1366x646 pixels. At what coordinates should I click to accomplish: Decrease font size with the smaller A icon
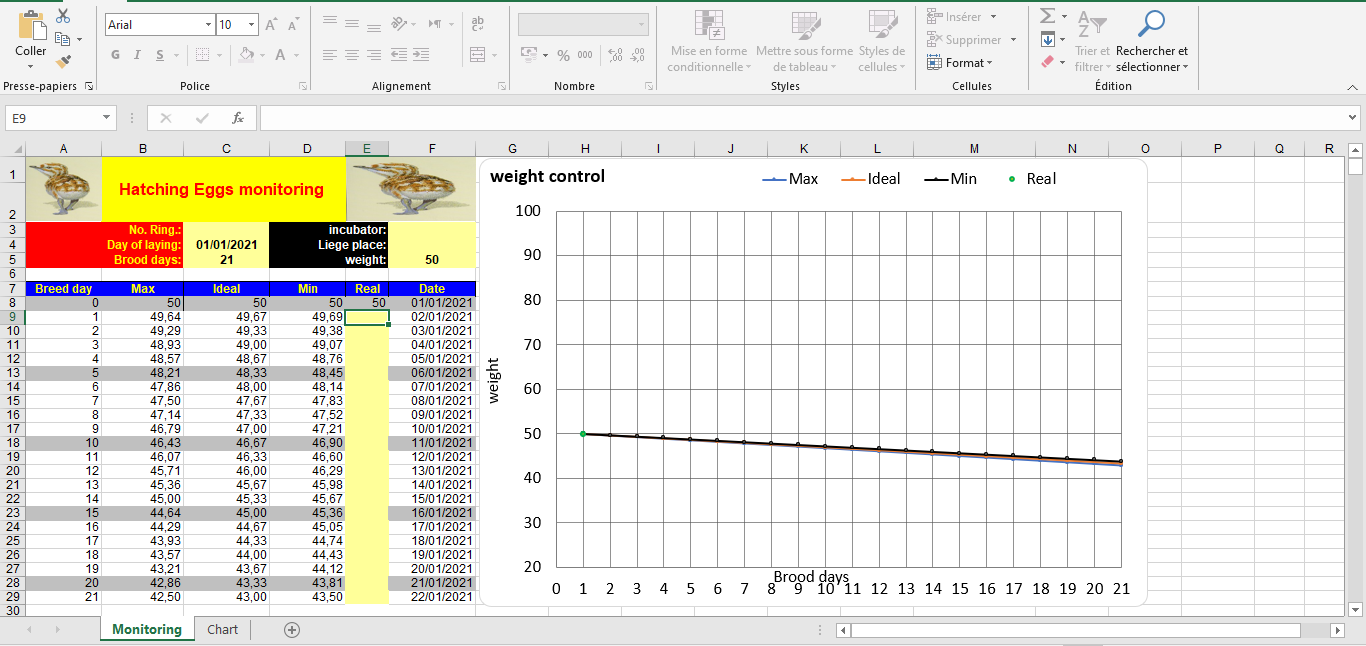coord(293,25)
